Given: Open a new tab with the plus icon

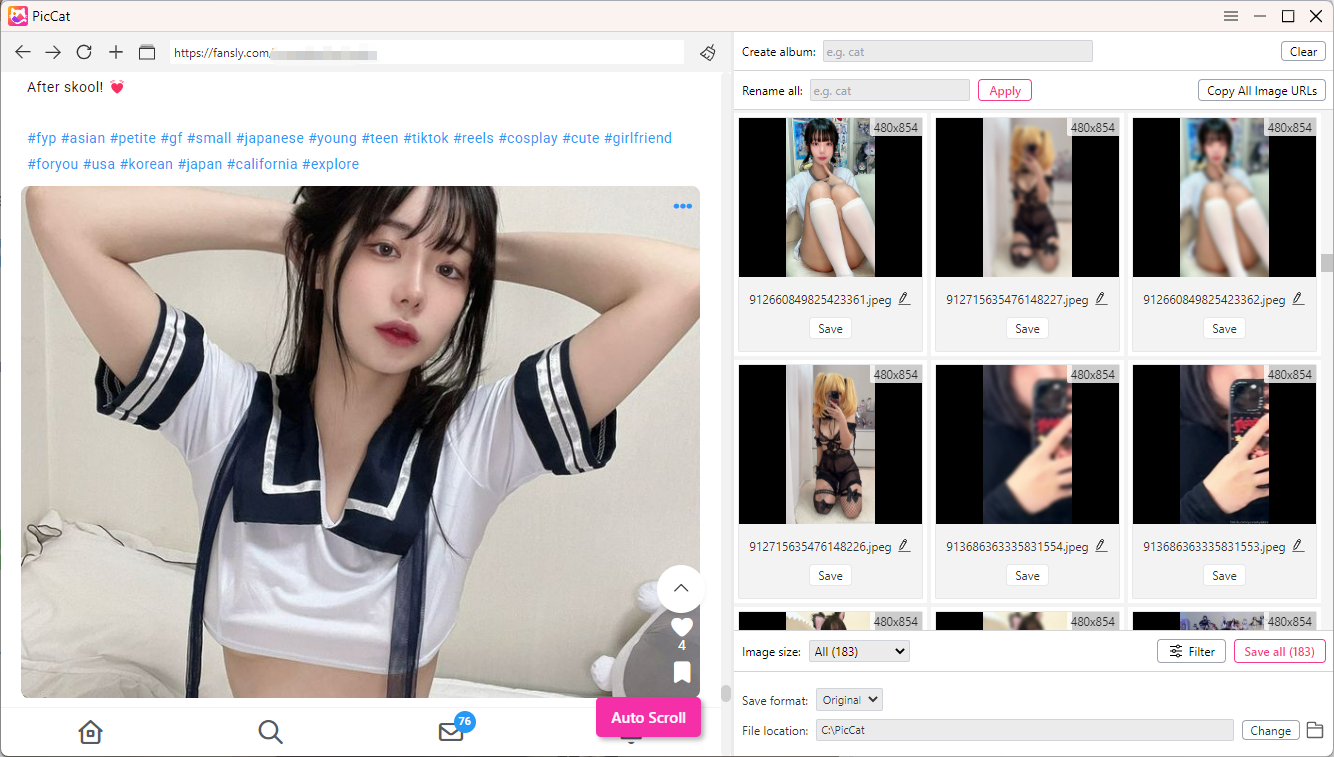Looking at the screenshot, I should pos(116,52).
